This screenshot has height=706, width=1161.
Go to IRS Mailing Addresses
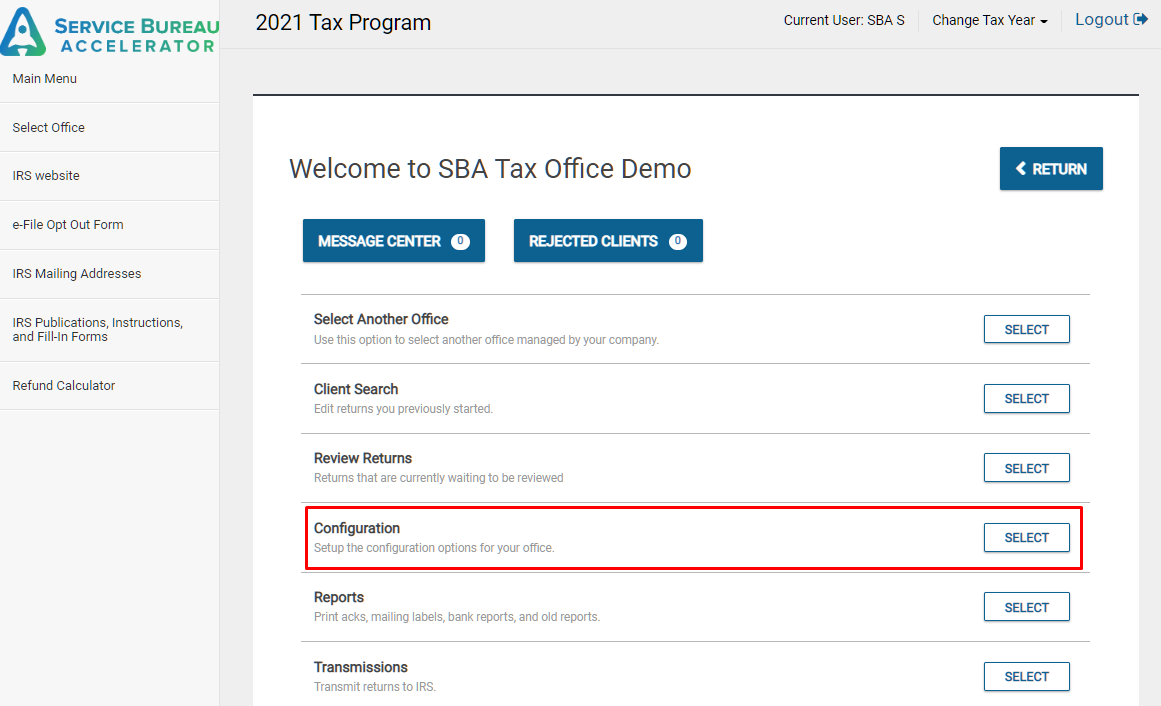(77, 274)
